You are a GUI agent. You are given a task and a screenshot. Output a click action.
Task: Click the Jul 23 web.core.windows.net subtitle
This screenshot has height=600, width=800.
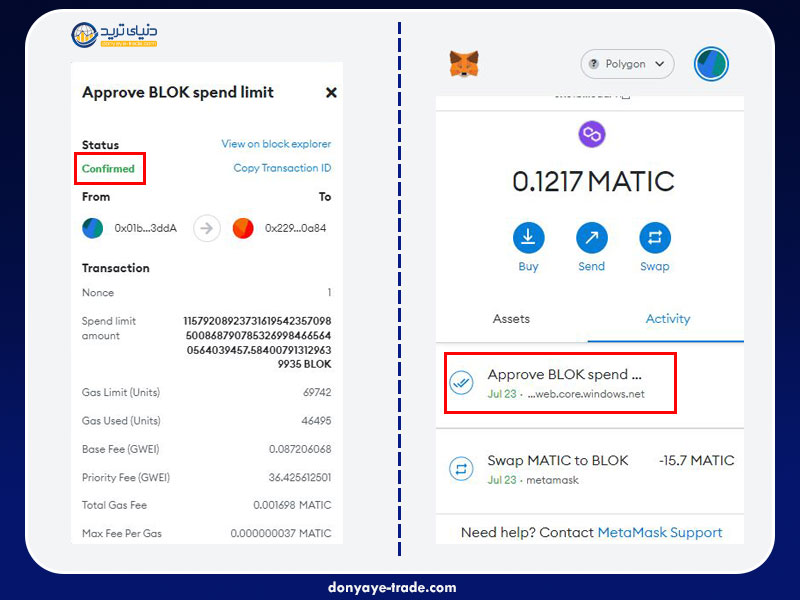click(x=566, y=394)
